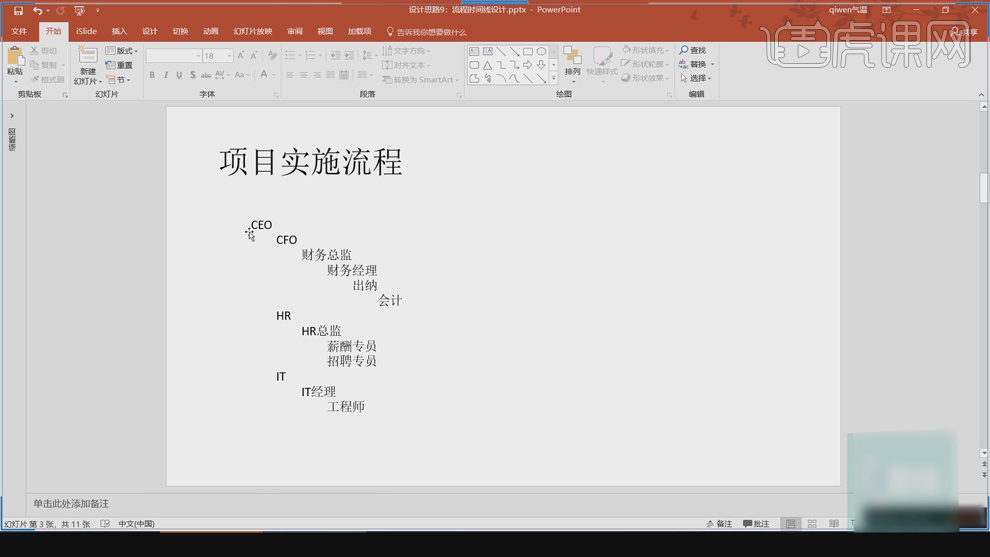Select the down arrow shape in gallery
This screenshot has height=557, width=990.
(541, 65)
